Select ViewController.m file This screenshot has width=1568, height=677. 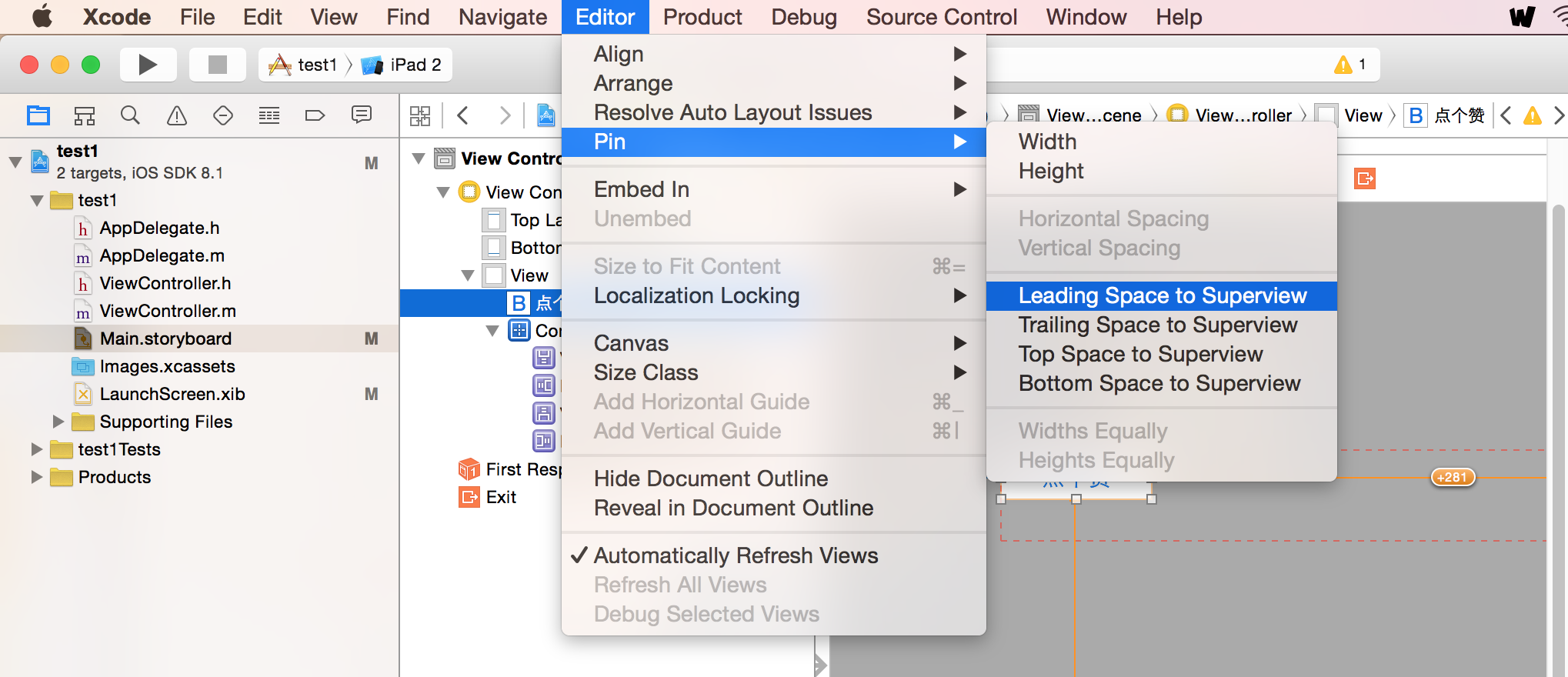[168, 311]
